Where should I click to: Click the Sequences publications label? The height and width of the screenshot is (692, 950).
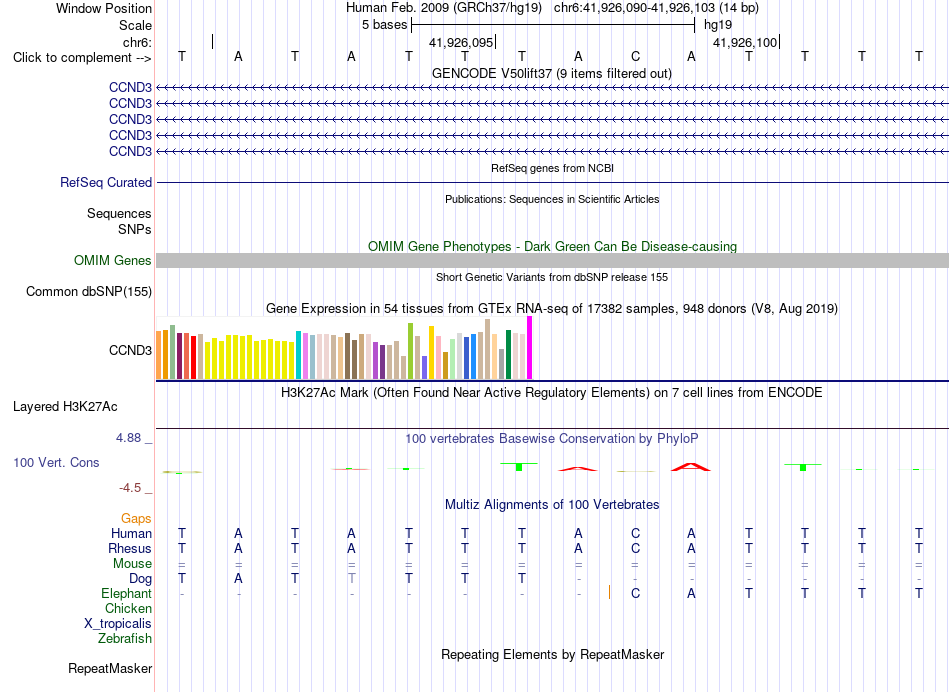[x=119, y=213]
